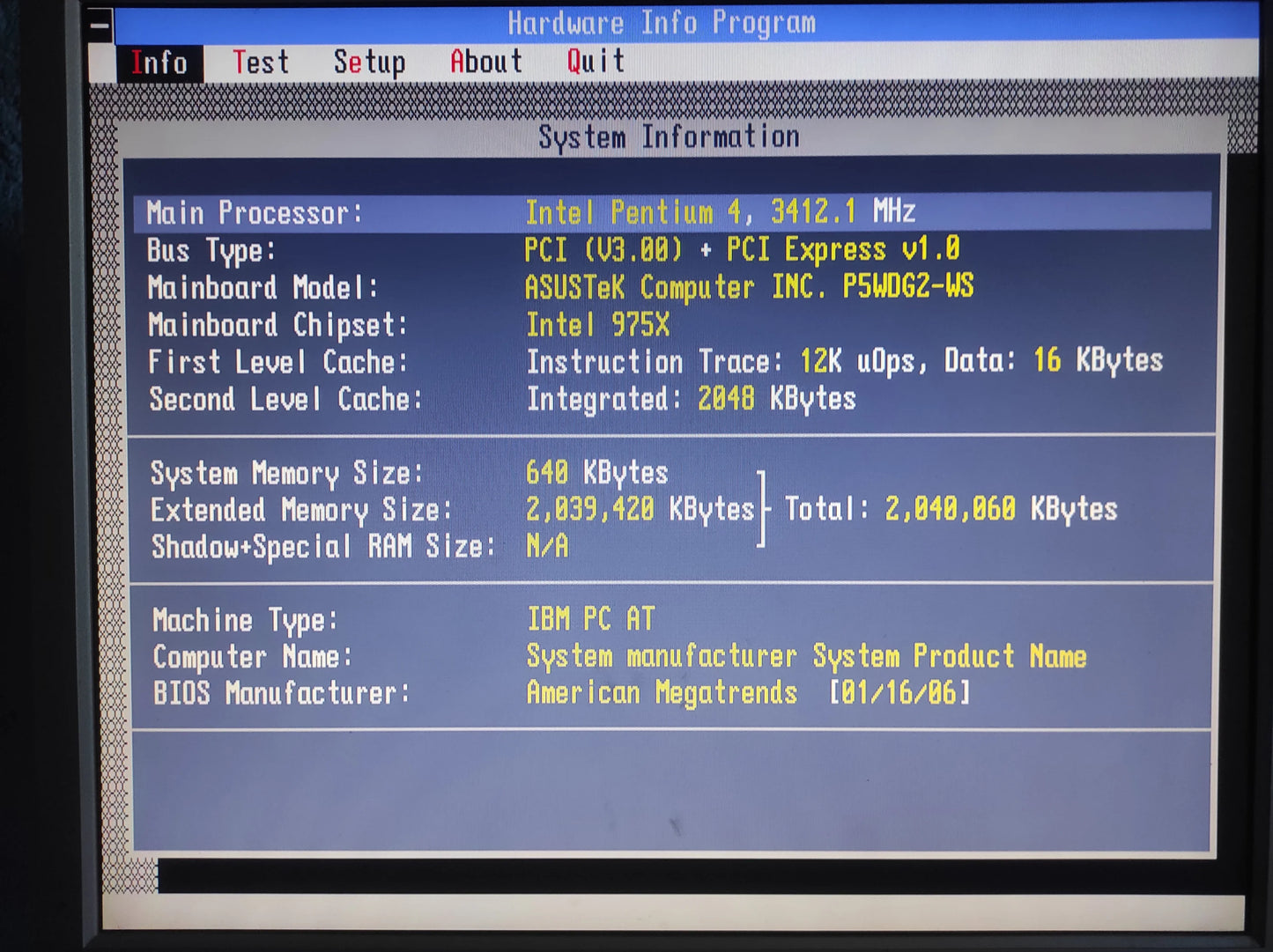The height and width of the screenshot is (952, 1273).
Task: Click the Mainboard Model label
Action: tap(263, 288)
